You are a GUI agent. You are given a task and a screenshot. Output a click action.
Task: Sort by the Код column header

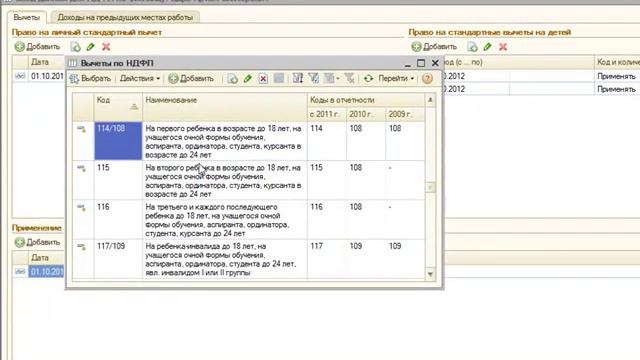(118, 107)
